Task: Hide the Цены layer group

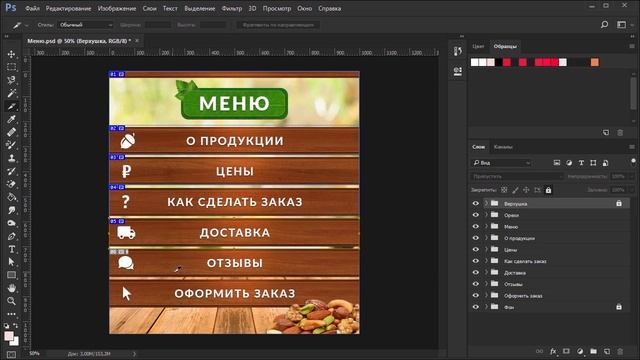Action: pos(476,249)
